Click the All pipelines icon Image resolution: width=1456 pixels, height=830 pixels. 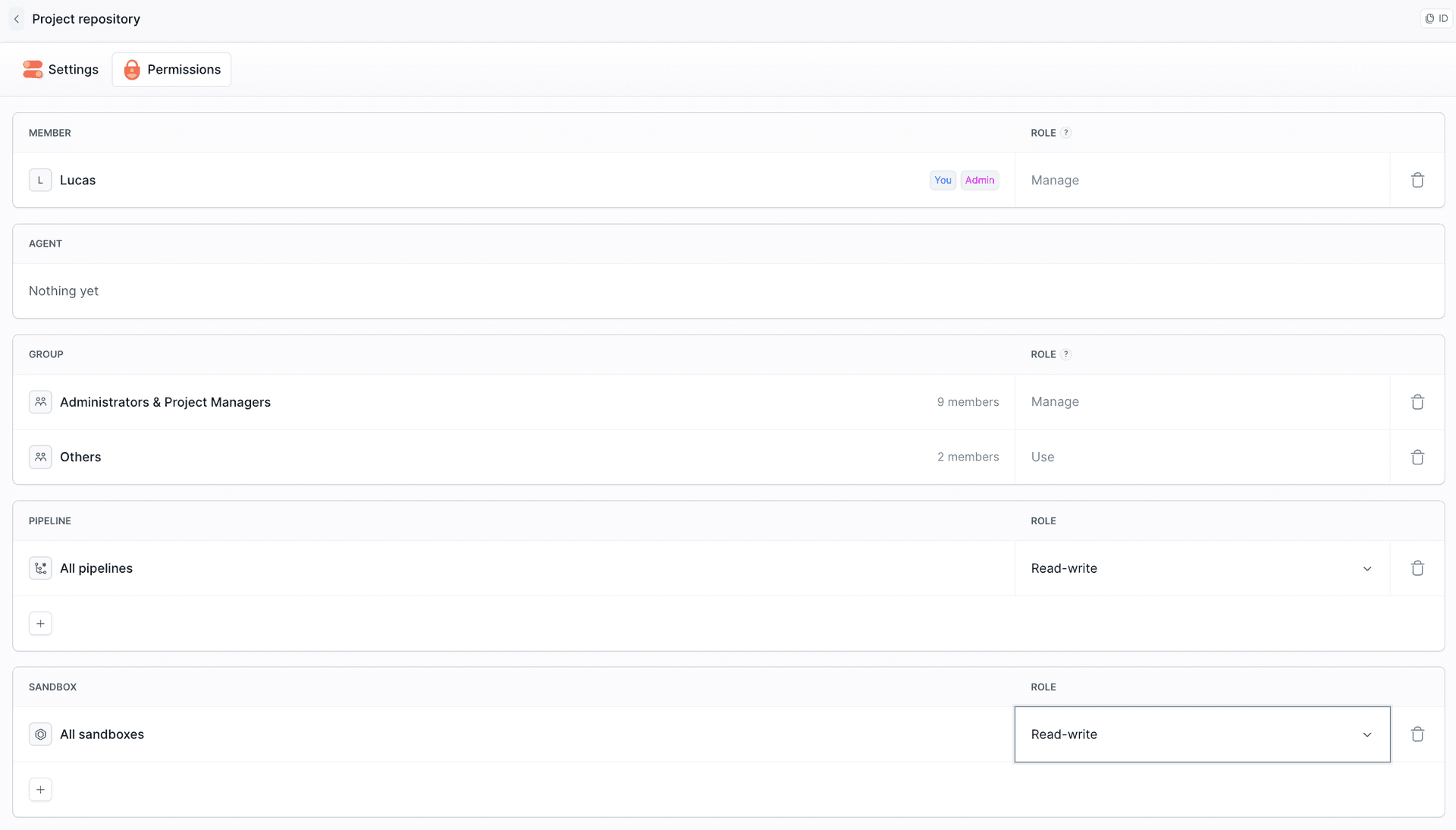tap(40, 568)
